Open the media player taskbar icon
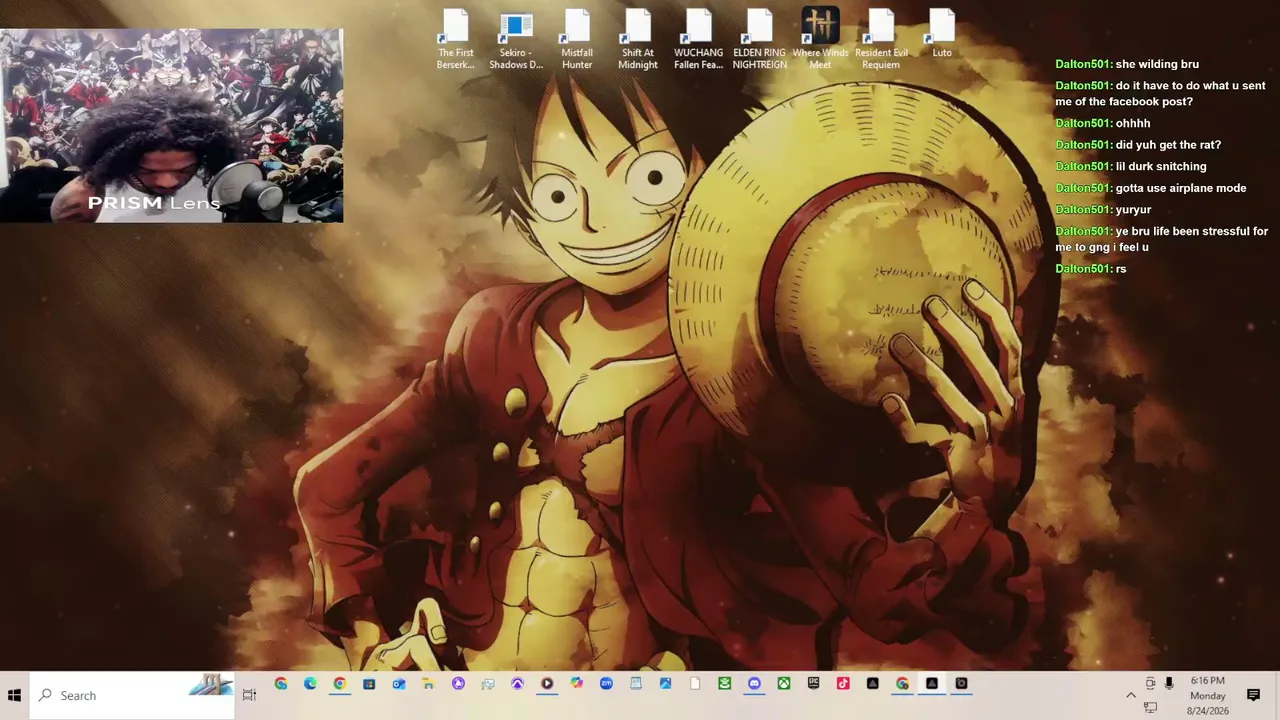Screen dimensions: 1280x720 coord(547,684)
